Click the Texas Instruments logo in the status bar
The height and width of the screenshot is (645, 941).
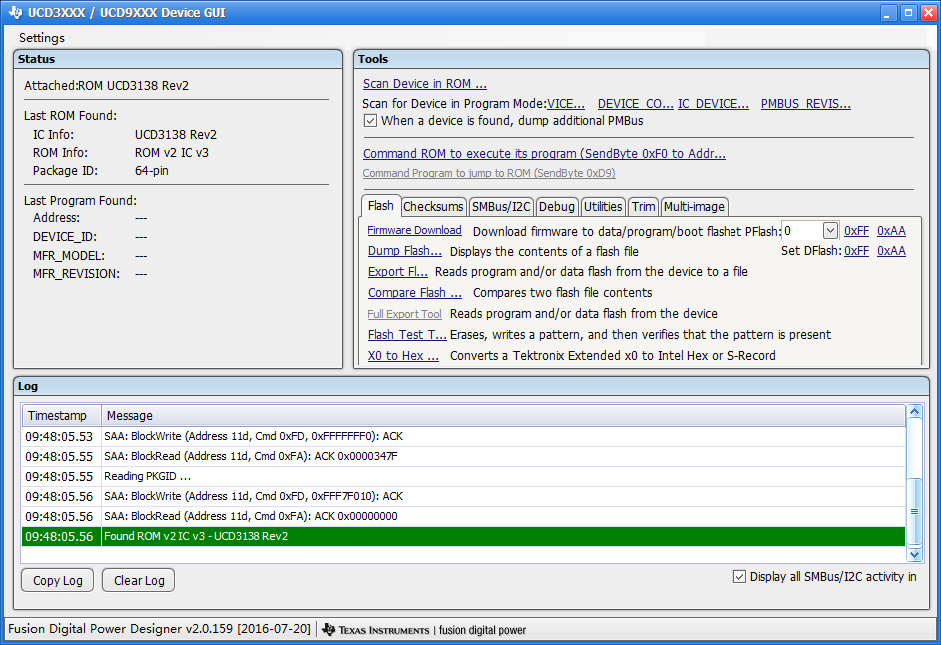pos(376,630)
